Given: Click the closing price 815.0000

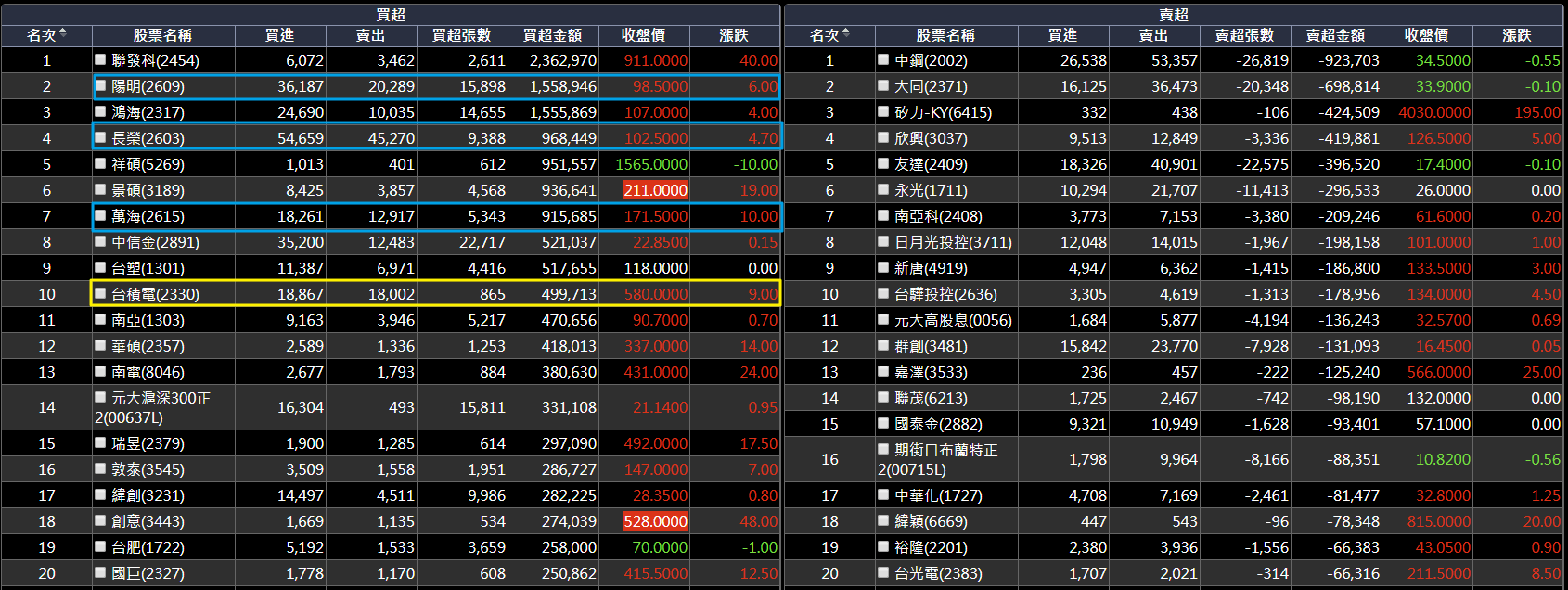Looking at the screenshot, I should tap(1439, 521).
